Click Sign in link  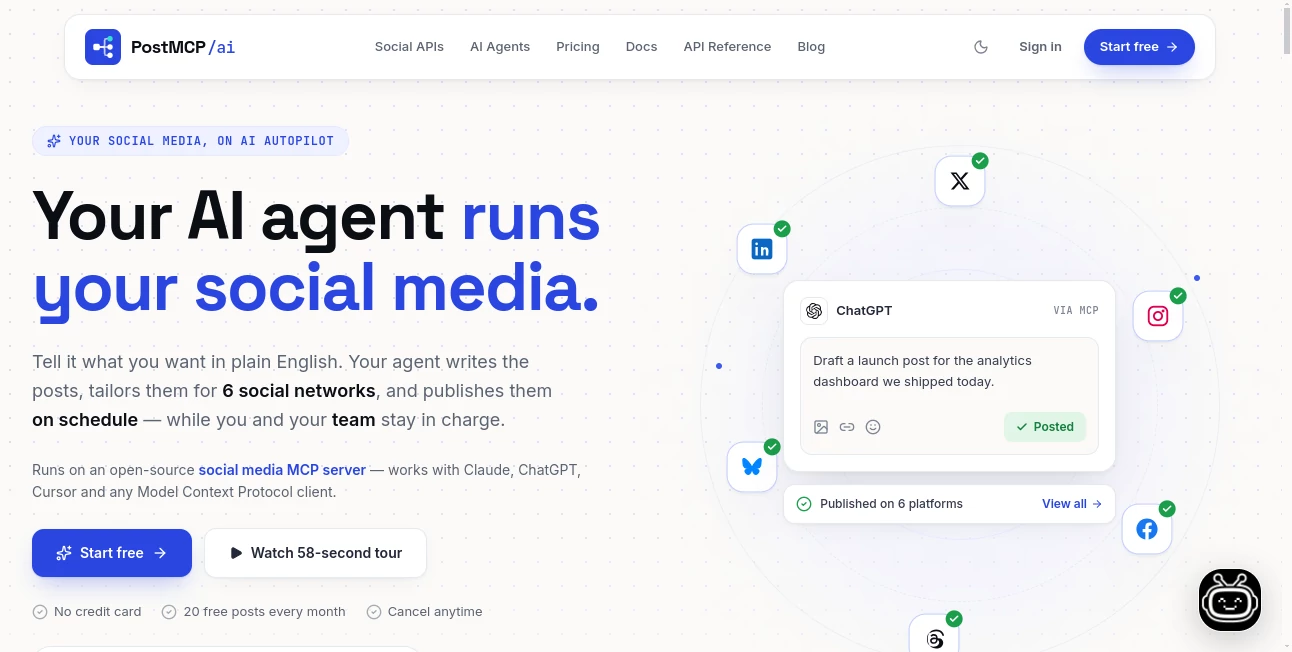pos(1040,47)
